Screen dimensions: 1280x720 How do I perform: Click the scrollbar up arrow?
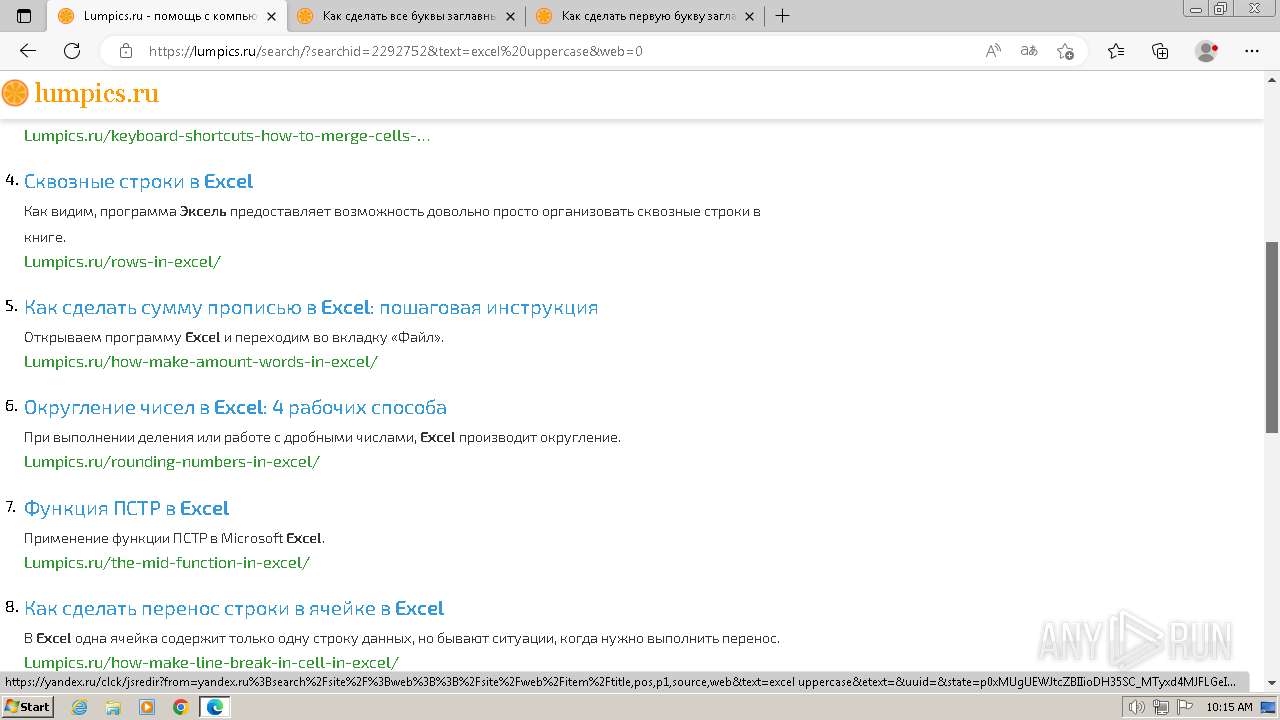(1272, 79)
